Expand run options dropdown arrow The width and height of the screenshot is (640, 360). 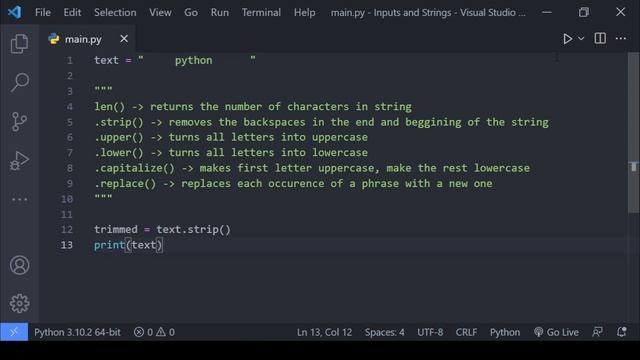coord(581,38)
